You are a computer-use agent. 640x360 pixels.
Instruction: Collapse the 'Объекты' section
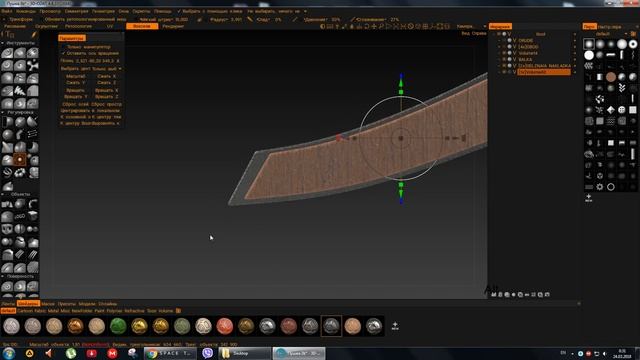tap(2, 194)
